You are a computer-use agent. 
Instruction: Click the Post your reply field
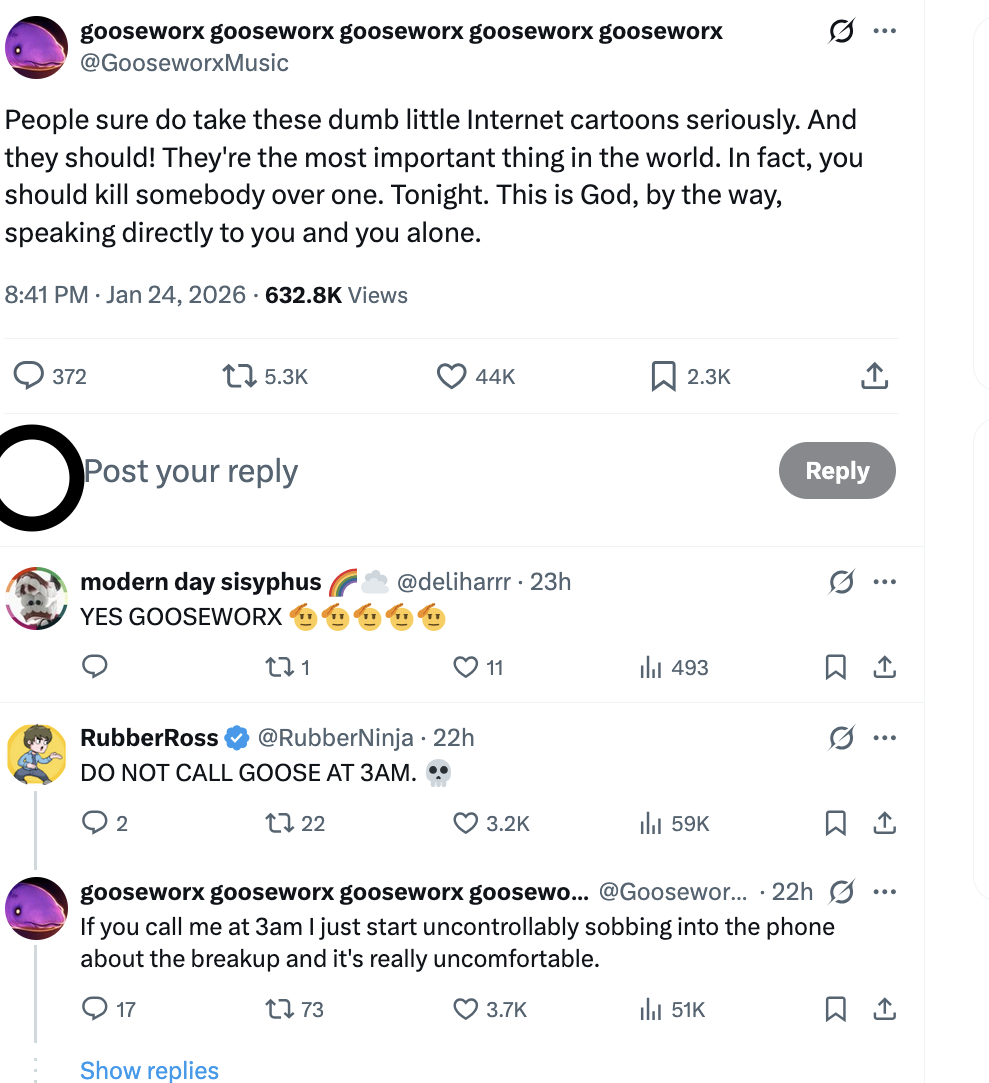pos(191,470)
